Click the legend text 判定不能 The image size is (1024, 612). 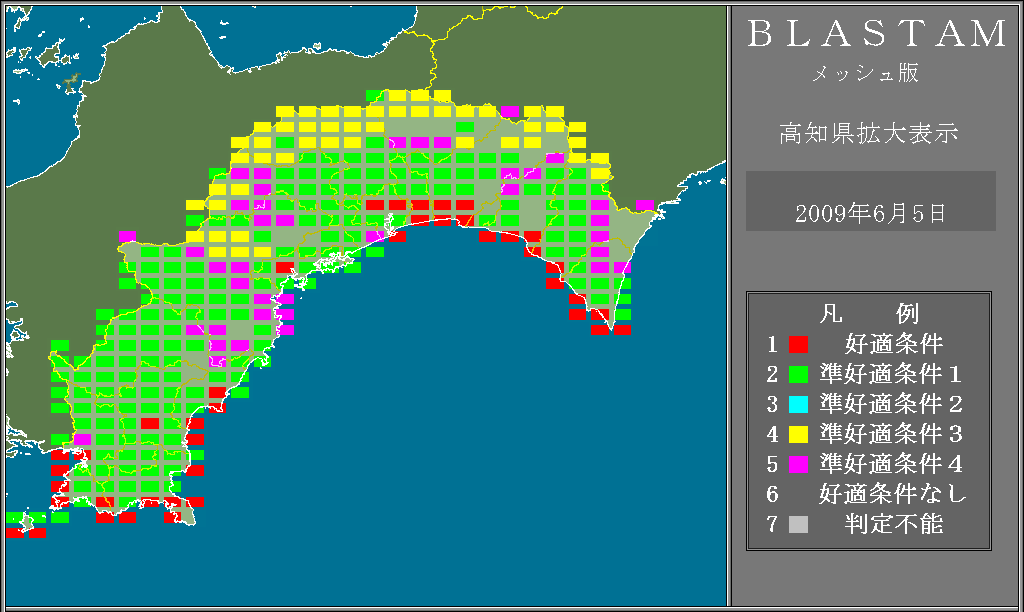(893, 524)
